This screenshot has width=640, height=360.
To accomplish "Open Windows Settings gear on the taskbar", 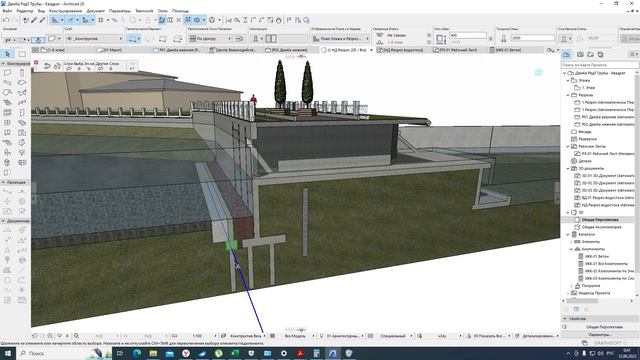I will pos(284,353).
